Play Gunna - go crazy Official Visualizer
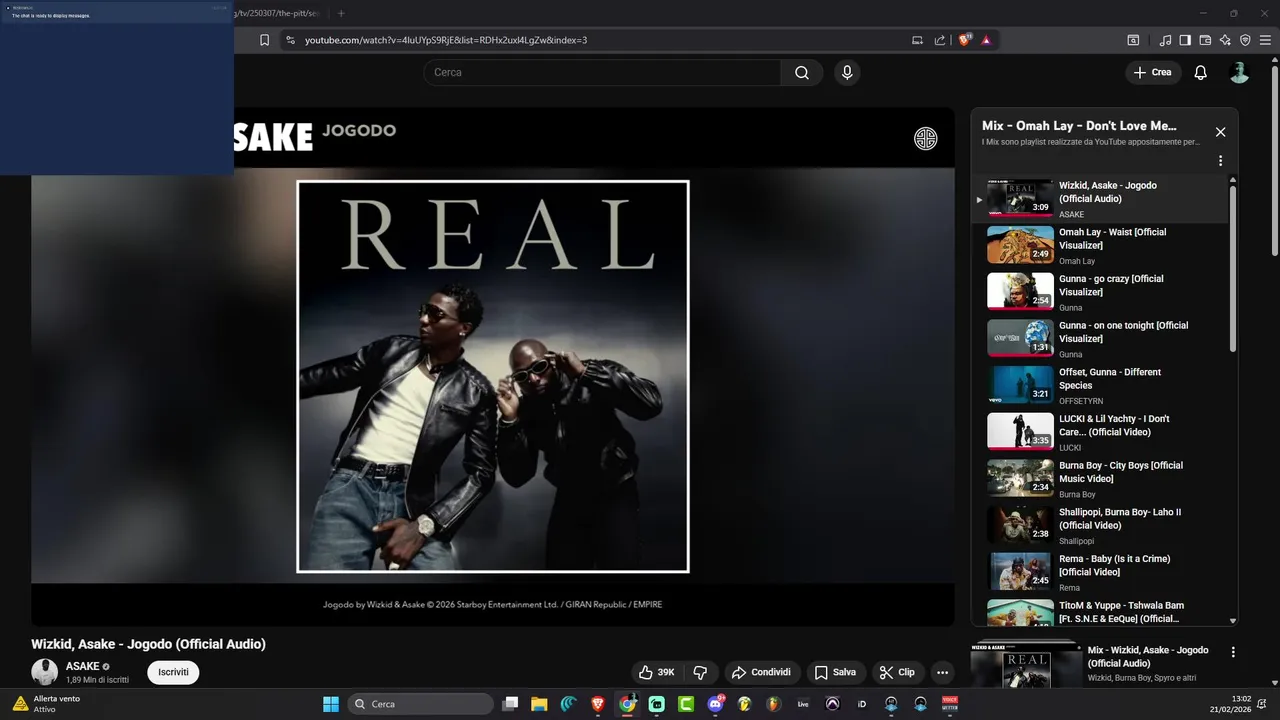 (x=1101, y=292)
